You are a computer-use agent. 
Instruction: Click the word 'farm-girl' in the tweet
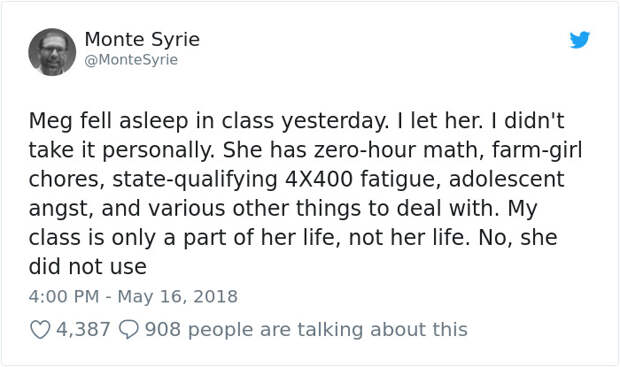[537, 150]
